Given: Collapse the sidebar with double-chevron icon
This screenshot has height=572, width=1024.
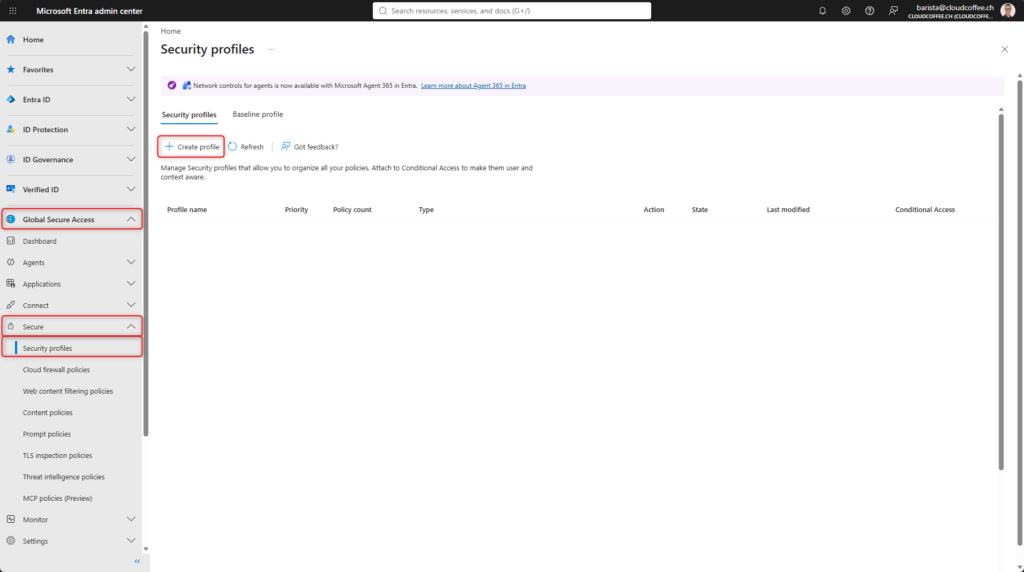Looking at the screenshot, I should click(137, 562).
